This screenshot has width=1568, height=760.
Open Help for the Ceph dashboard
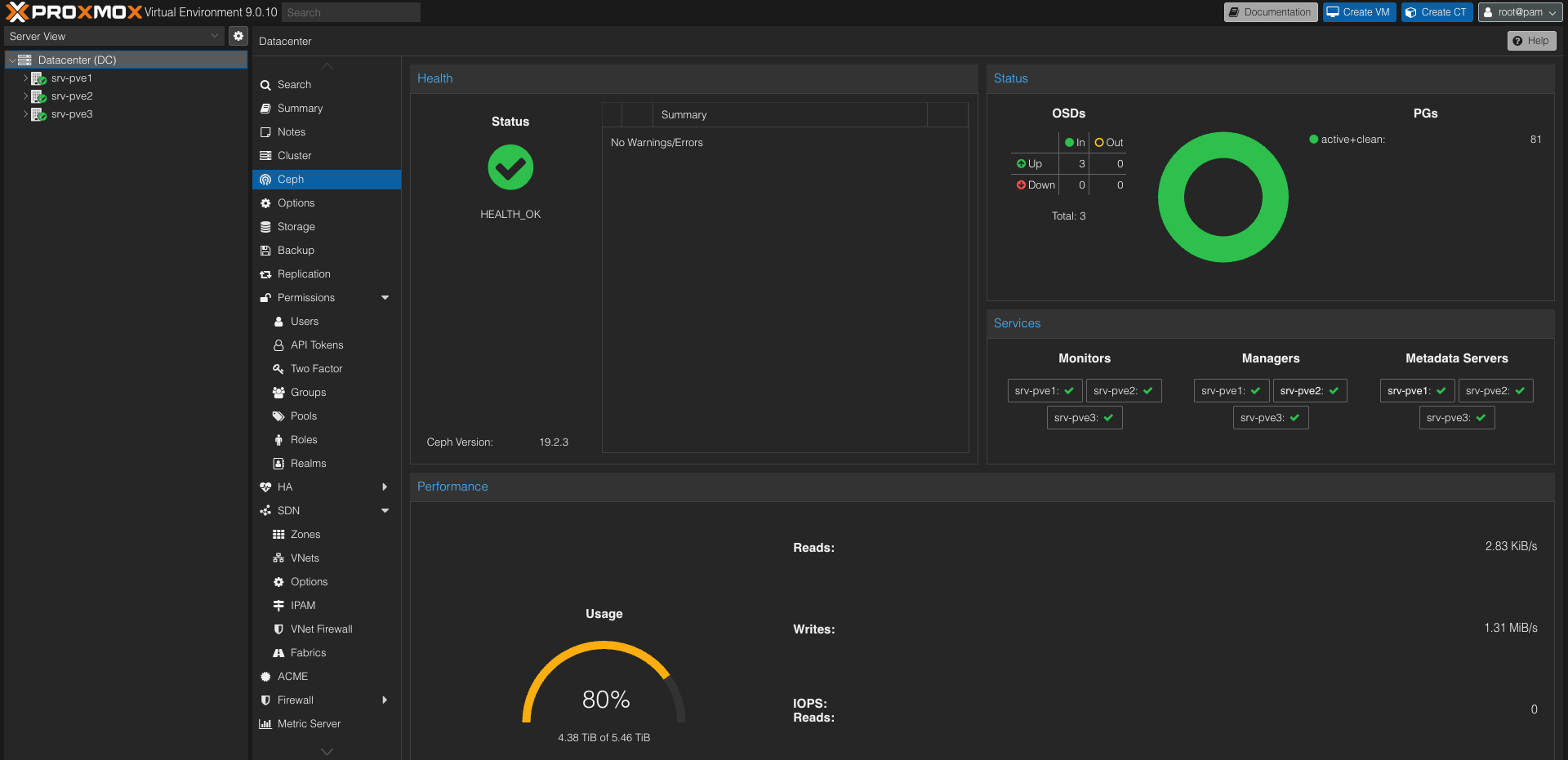(1531, 40)
